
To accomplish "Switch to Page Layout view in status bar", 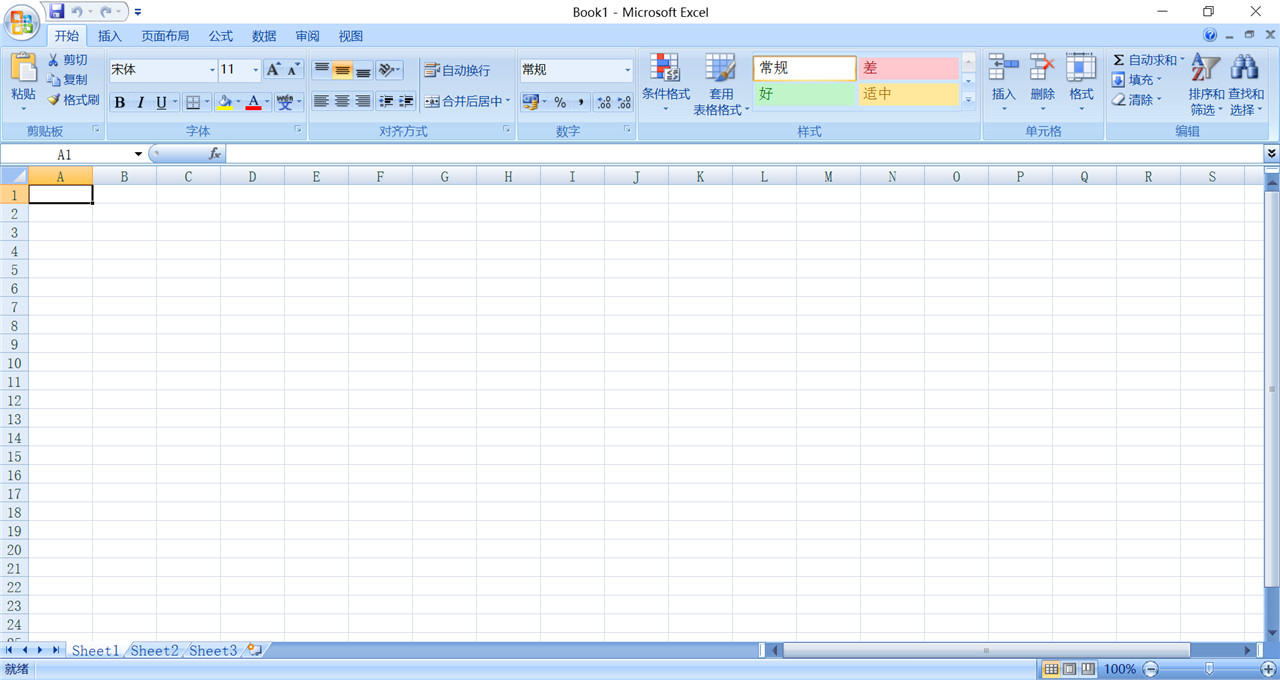I will coord(1069,669).
